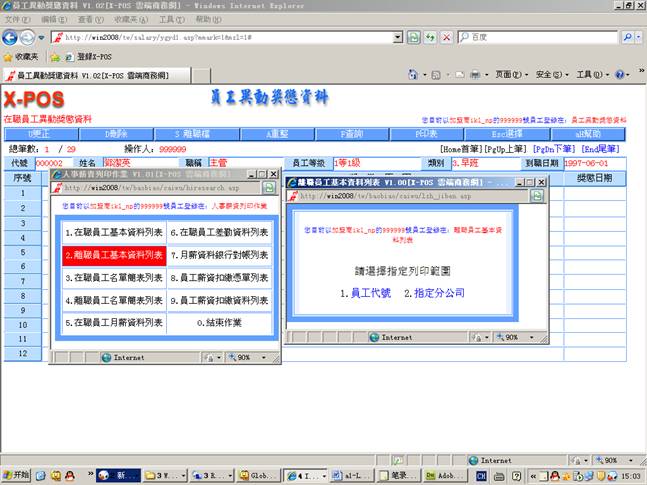Click the Refresh icon beside address bar
647x485 pixels.
point(430,37)
